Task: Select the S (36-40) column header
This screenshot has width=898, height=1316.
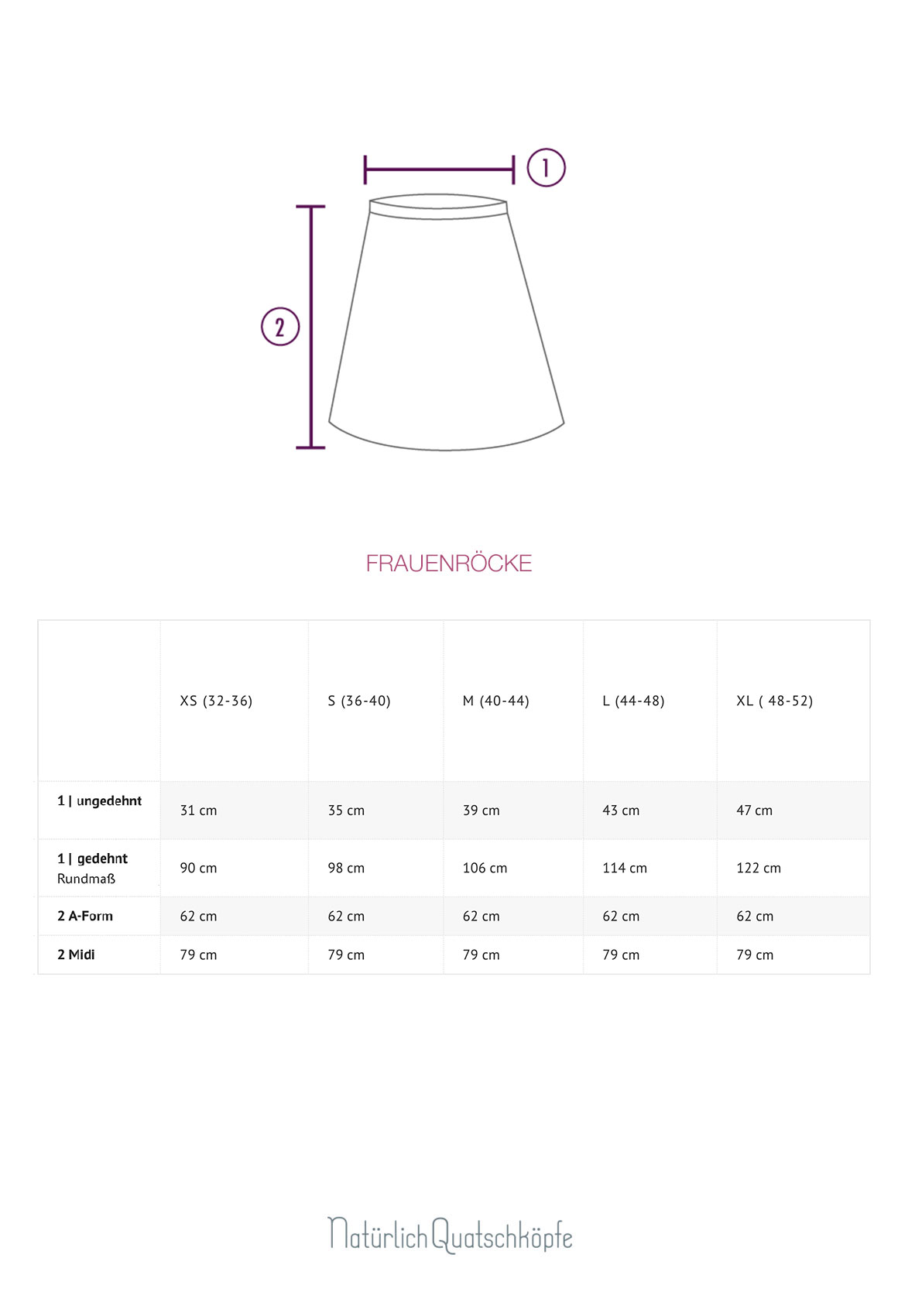Action: point(359,701)
